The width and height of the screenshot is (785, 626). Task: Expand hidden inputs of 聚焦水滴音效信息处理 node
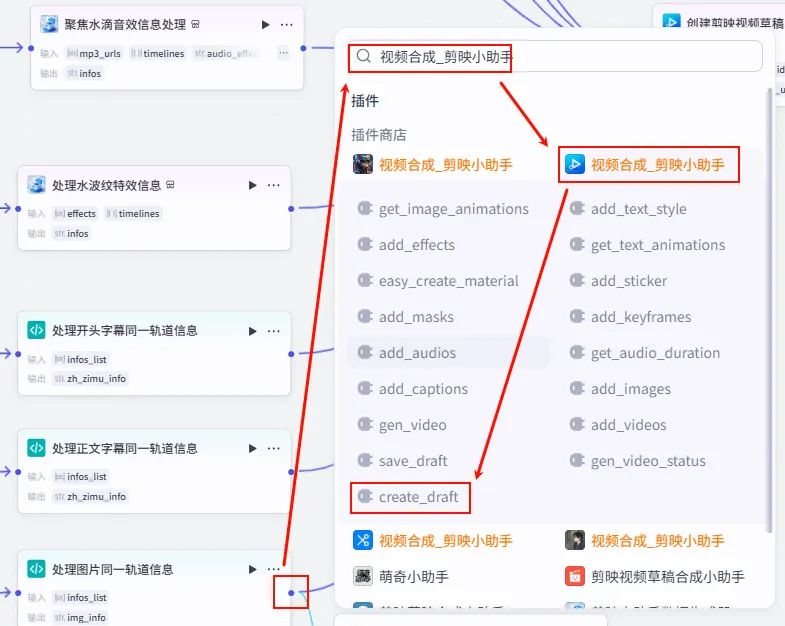click(283, 53)
